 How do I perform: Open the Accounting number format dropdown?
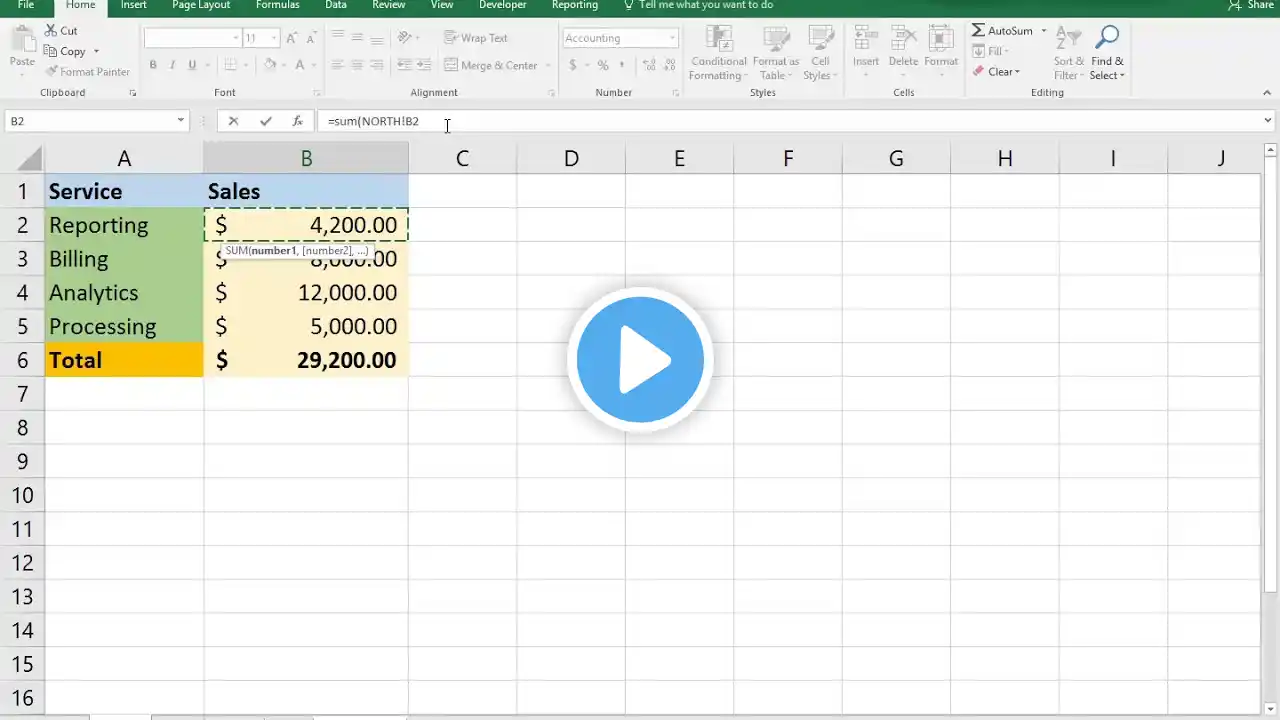(673, 38)
